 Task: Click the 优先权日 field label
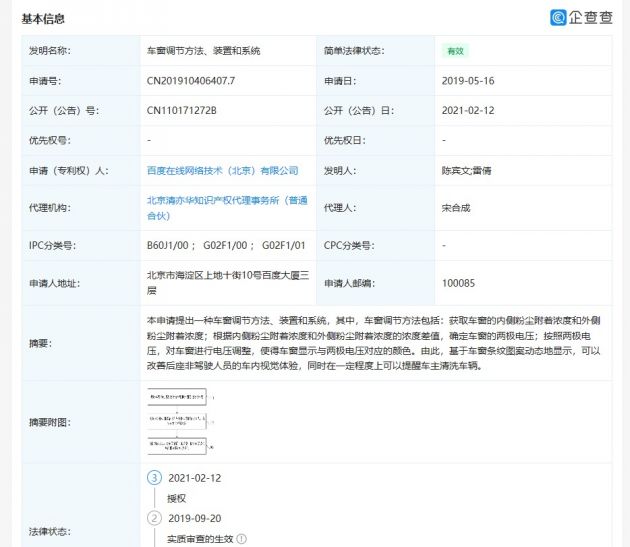coord(345,140)
